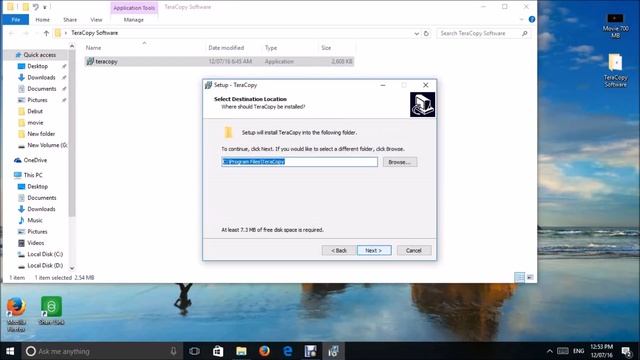Open File Explorer from taskbar
The width and height of the screenshot is (640, 360).
tap(241, 351)
